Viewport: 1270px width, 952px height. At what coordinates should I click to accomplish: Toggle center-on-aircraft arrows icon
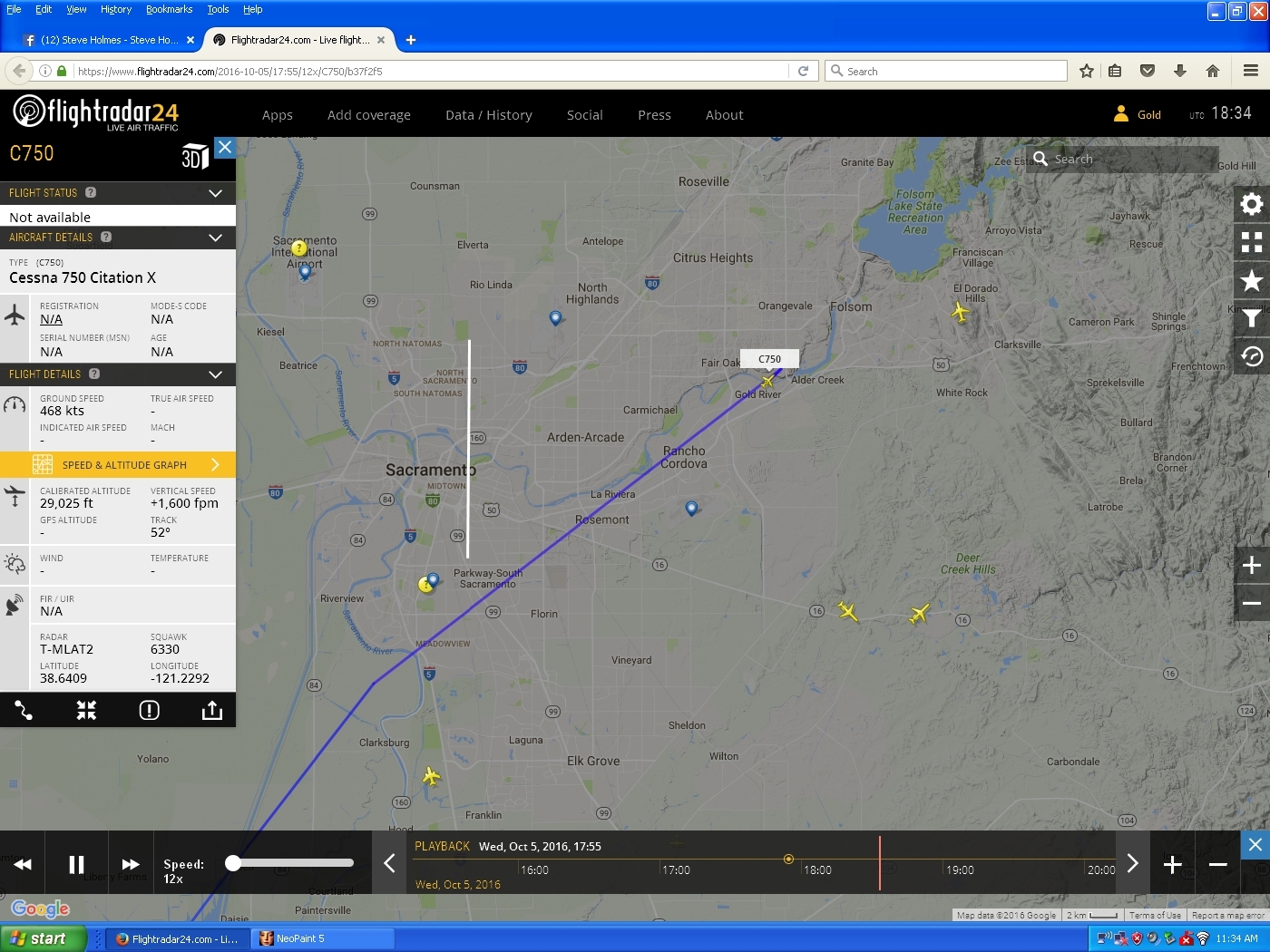click(x=86, y=710)
